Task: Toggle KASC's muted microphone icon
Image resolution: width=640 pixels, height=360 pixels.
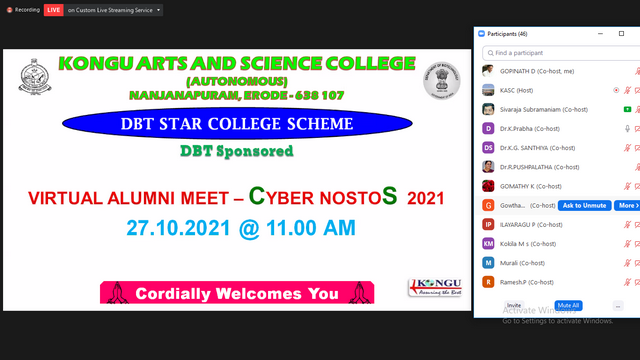Action: 627,90
